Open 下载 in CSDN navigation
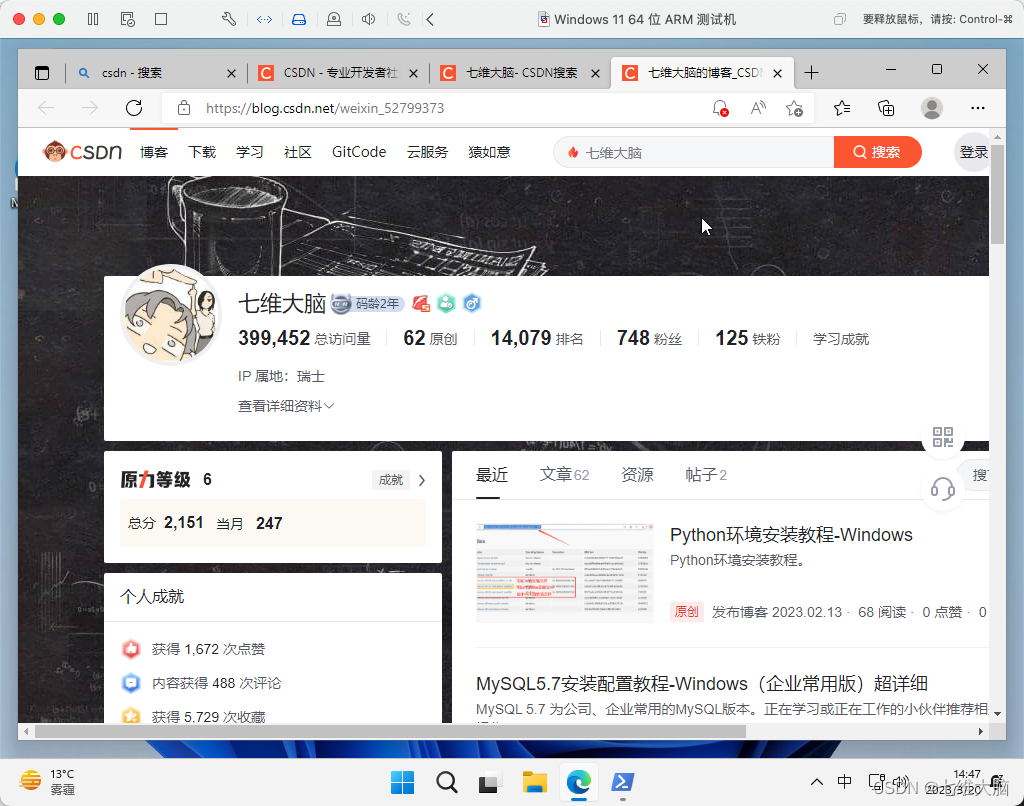1024x806 pixels. click(x=202, y=152)
